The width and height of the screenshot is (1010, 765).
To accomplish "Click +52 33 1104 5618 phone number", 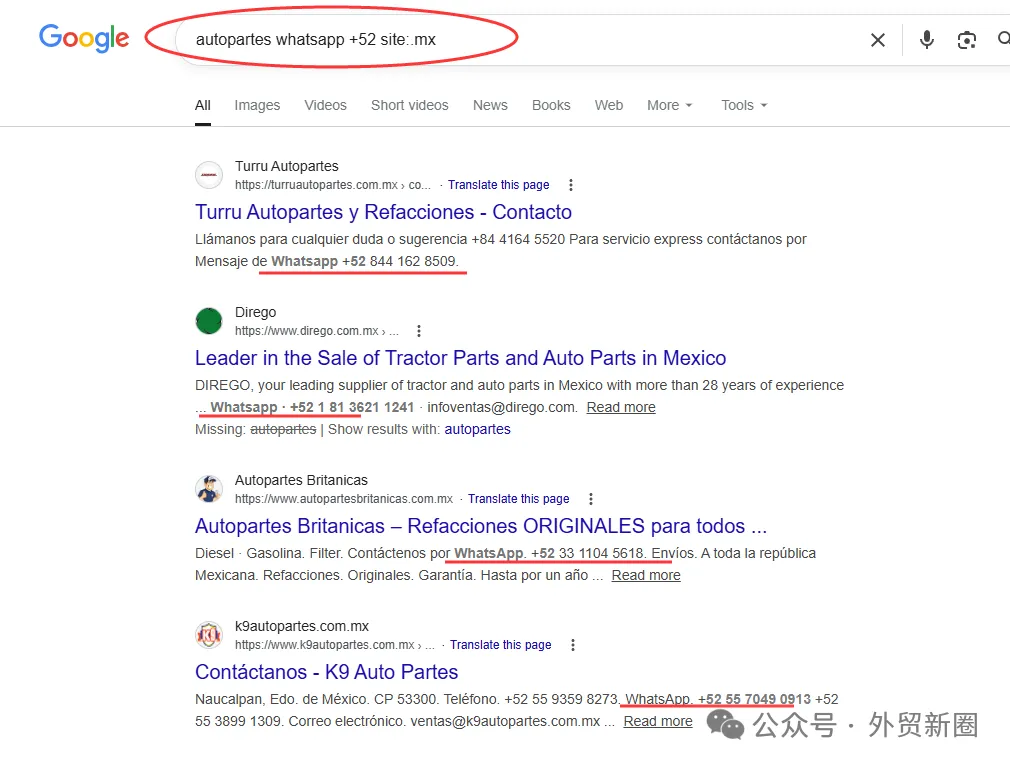I will (587, 553).
